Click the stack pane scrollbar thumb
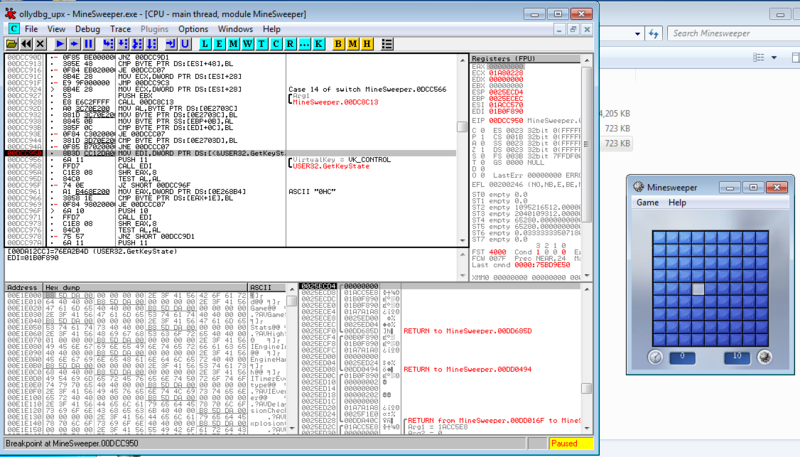Viewport: 800px width, 457px height. (586, 388)
